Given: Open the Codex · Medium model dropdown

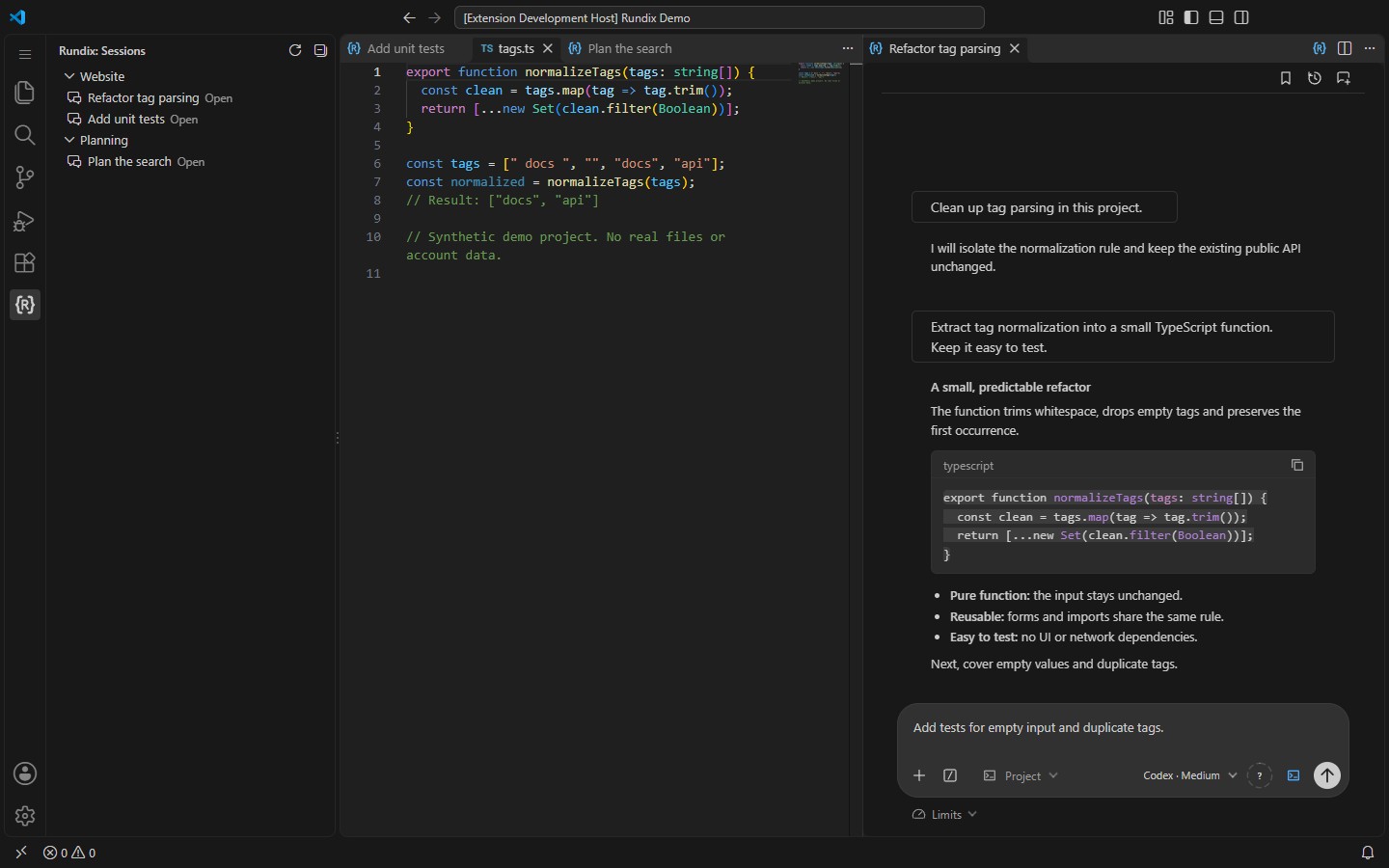Looking at the screenshot, I should [x=1190, y=775].
